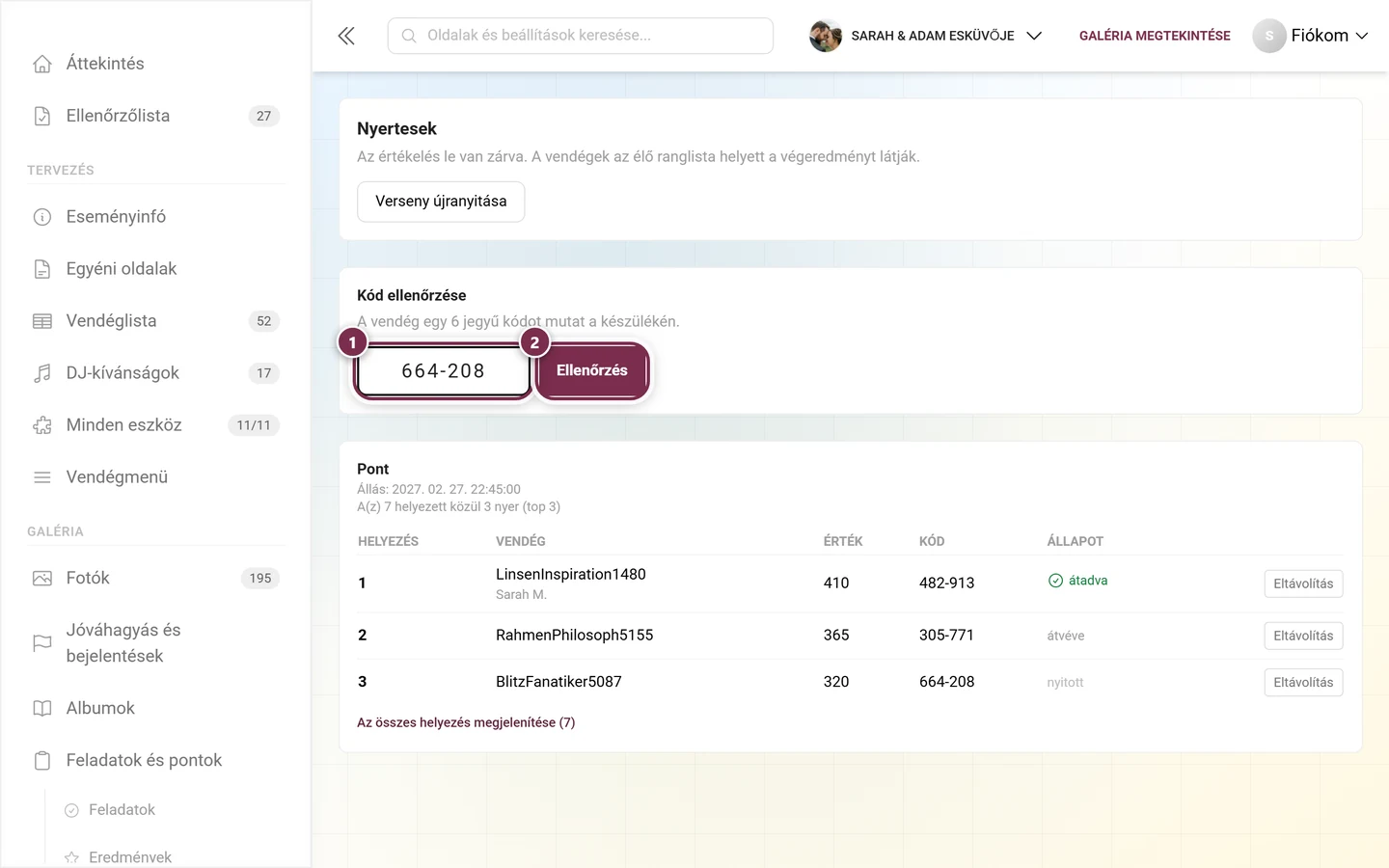
Task: Click Vendéglista table icon
Action: 42,321
